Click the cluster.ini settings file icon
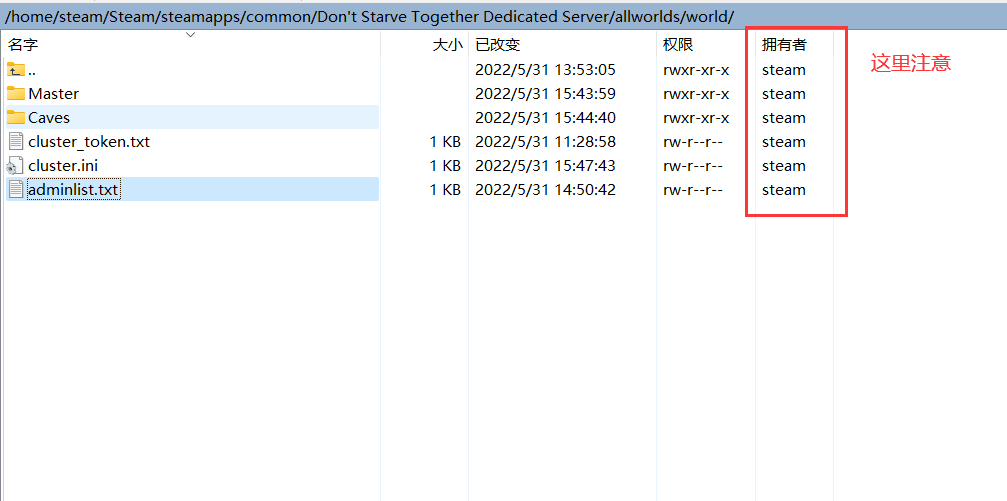This screenshot has height=501, width=1007. tap(16, 166)
